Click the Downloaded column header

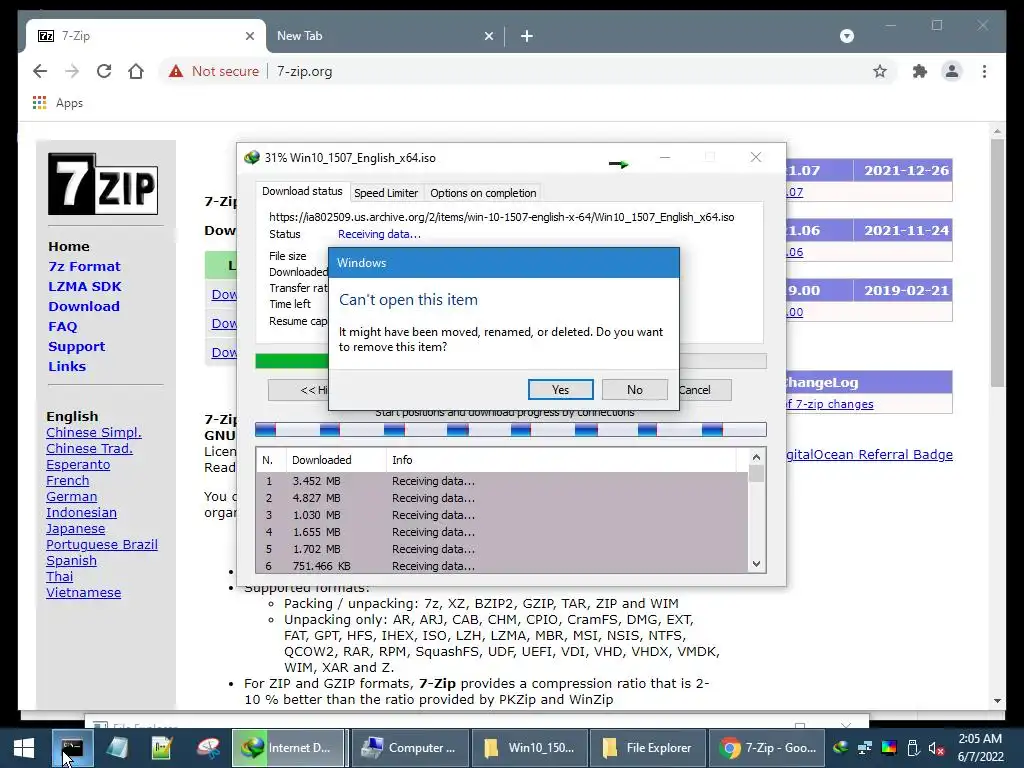coord(336,460)
